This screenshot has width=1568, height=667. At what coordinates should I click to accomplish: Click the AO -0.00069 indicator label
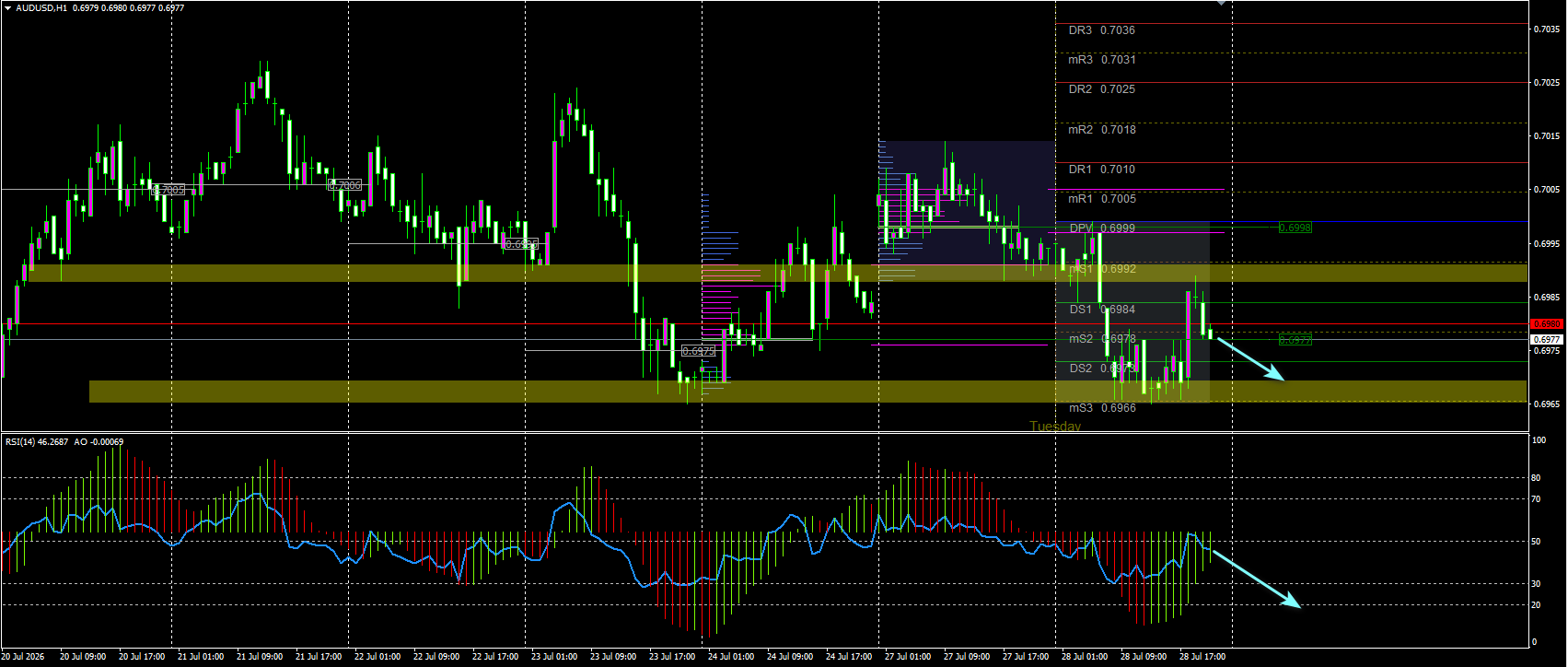(99, 442)
